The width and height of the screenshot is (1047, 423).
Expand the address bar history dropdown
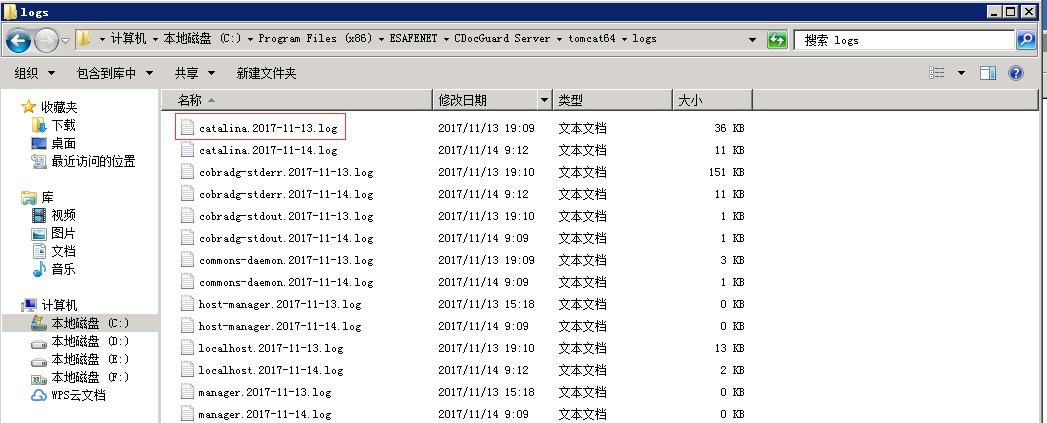pyautogui.click(x=752, y=40)
